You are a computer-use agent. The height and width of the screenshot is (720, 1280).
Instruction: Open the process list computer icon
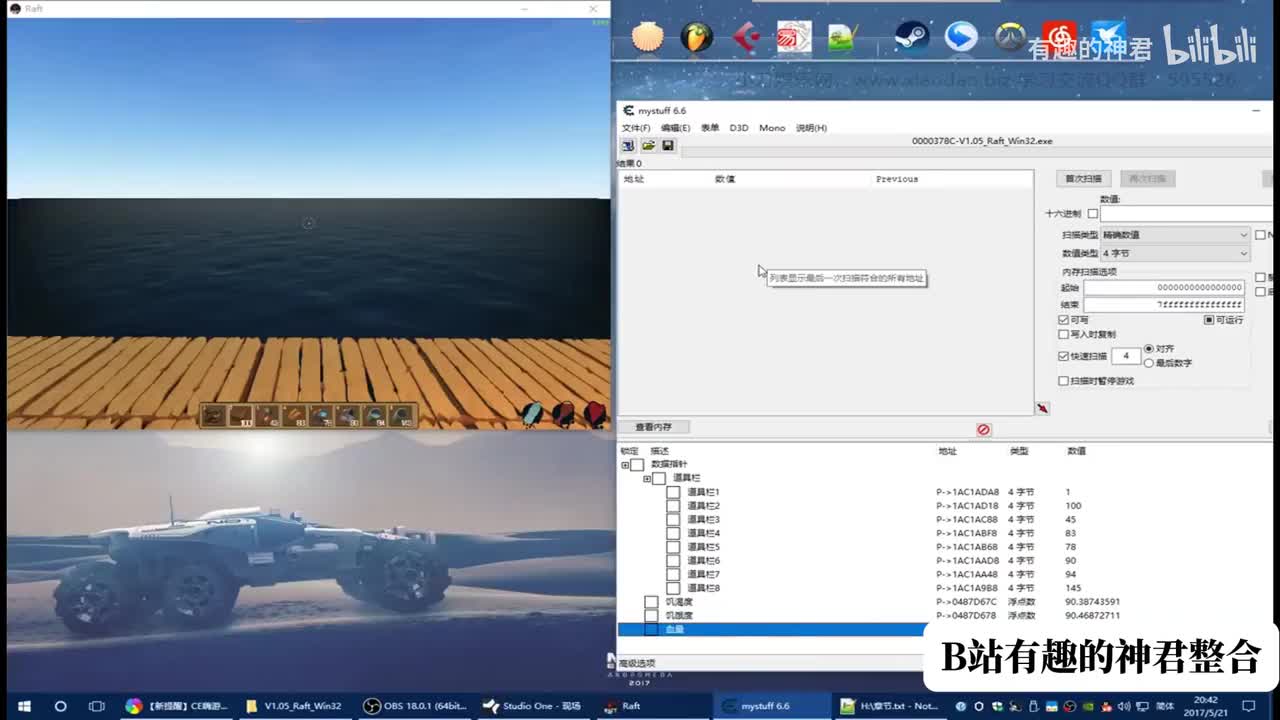point(628,145)
